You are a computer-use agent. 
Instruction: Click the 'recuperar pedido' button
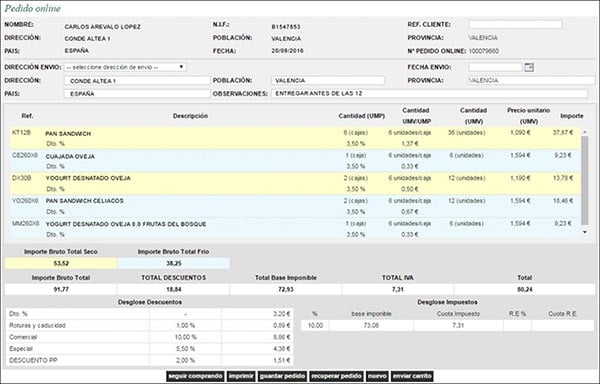(x=336, y=376)
